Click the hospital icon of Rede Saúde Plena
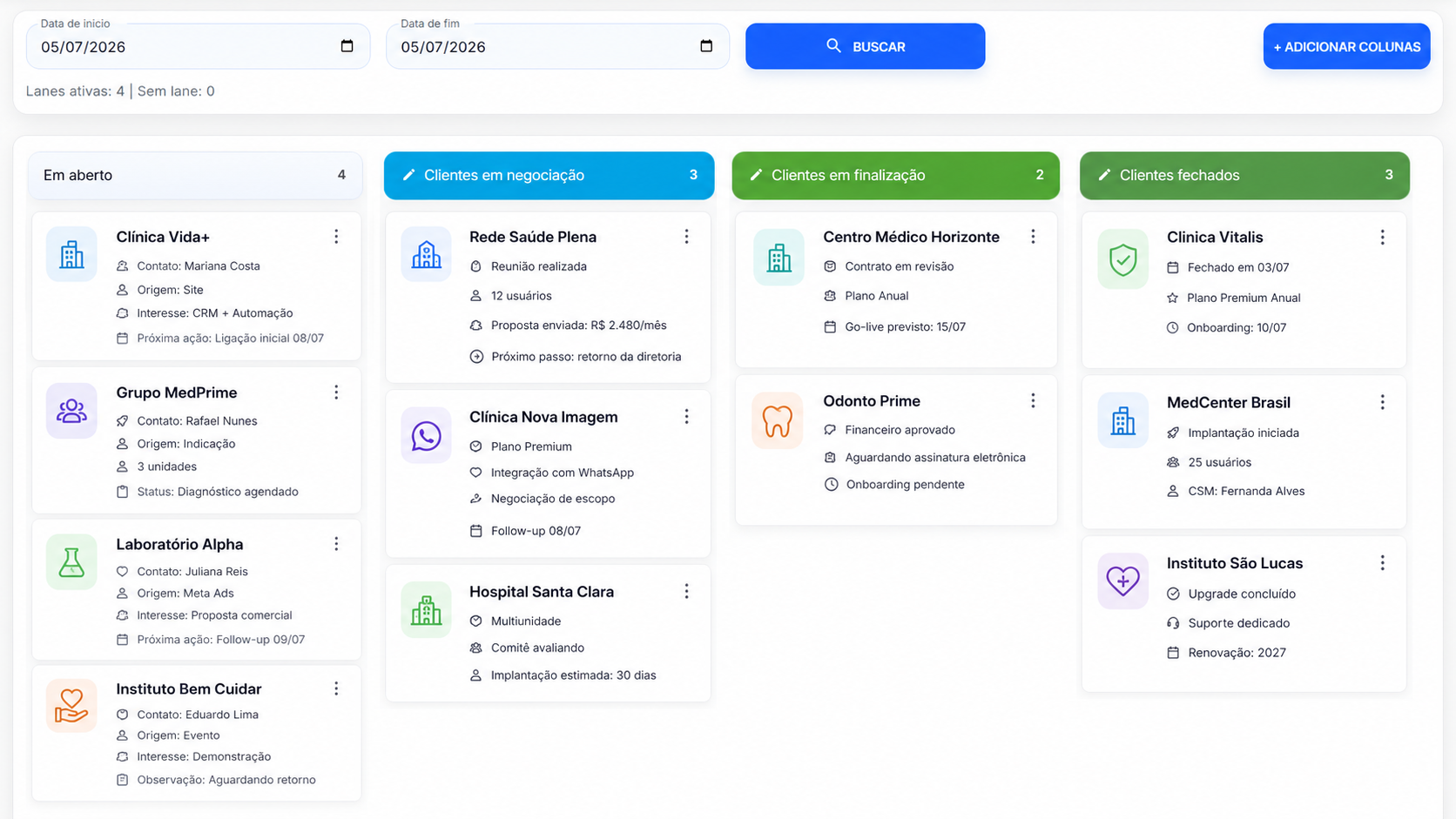Image resolution: width=1456 pixels, height=819 pixels. (426, 255)
